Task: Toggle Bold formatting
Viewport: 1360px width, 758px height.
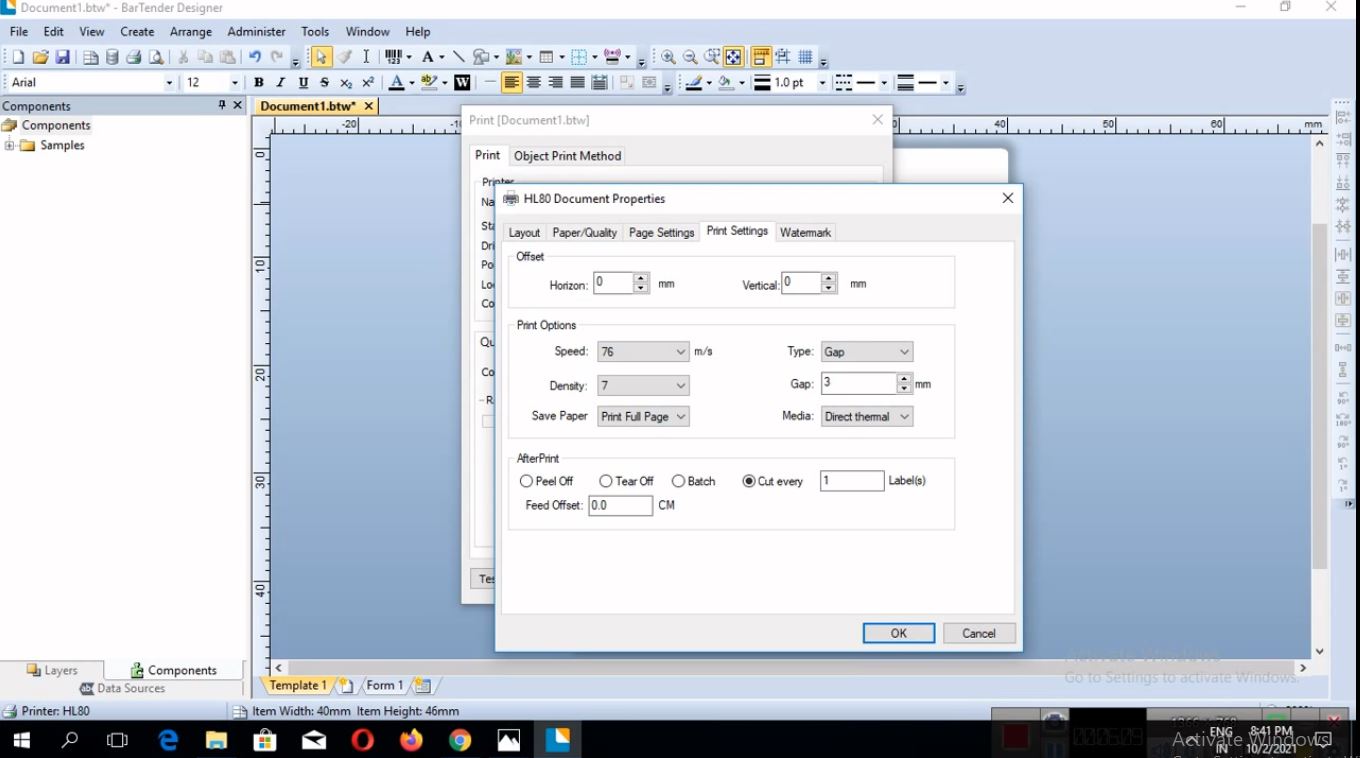Action: tap(259, 83)
